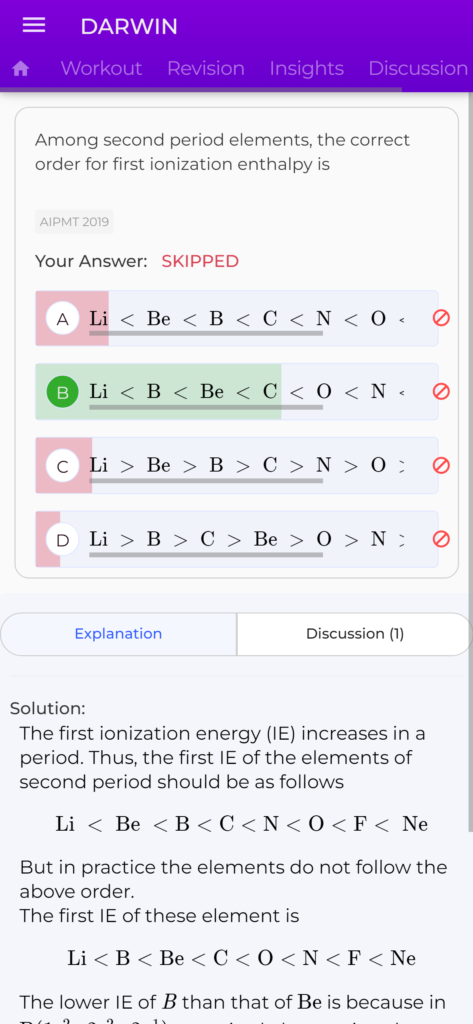Tap the home icon in navigation bar
Viewport: 473px width, 1024px height.
pos(21,69)
